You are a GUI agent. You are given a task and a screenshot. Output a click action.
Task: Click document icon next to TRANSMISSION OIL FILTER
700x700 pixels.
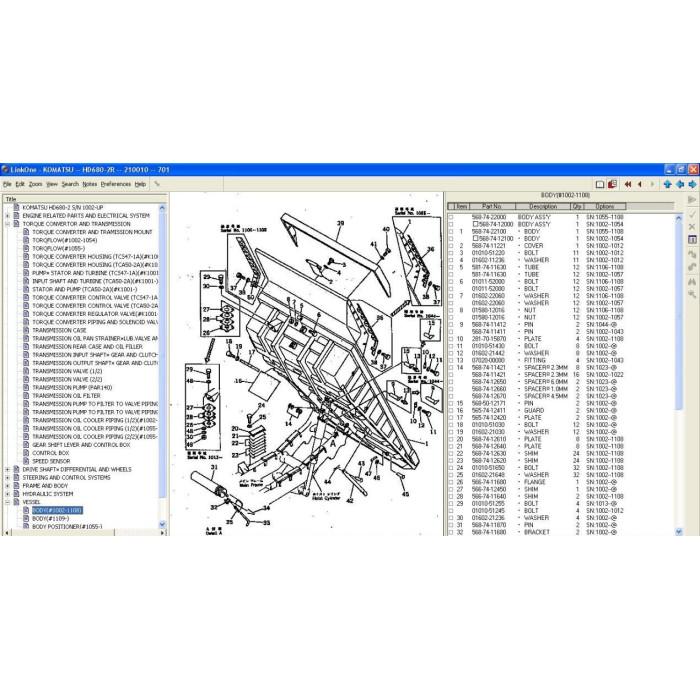click(x=26, y=396)
